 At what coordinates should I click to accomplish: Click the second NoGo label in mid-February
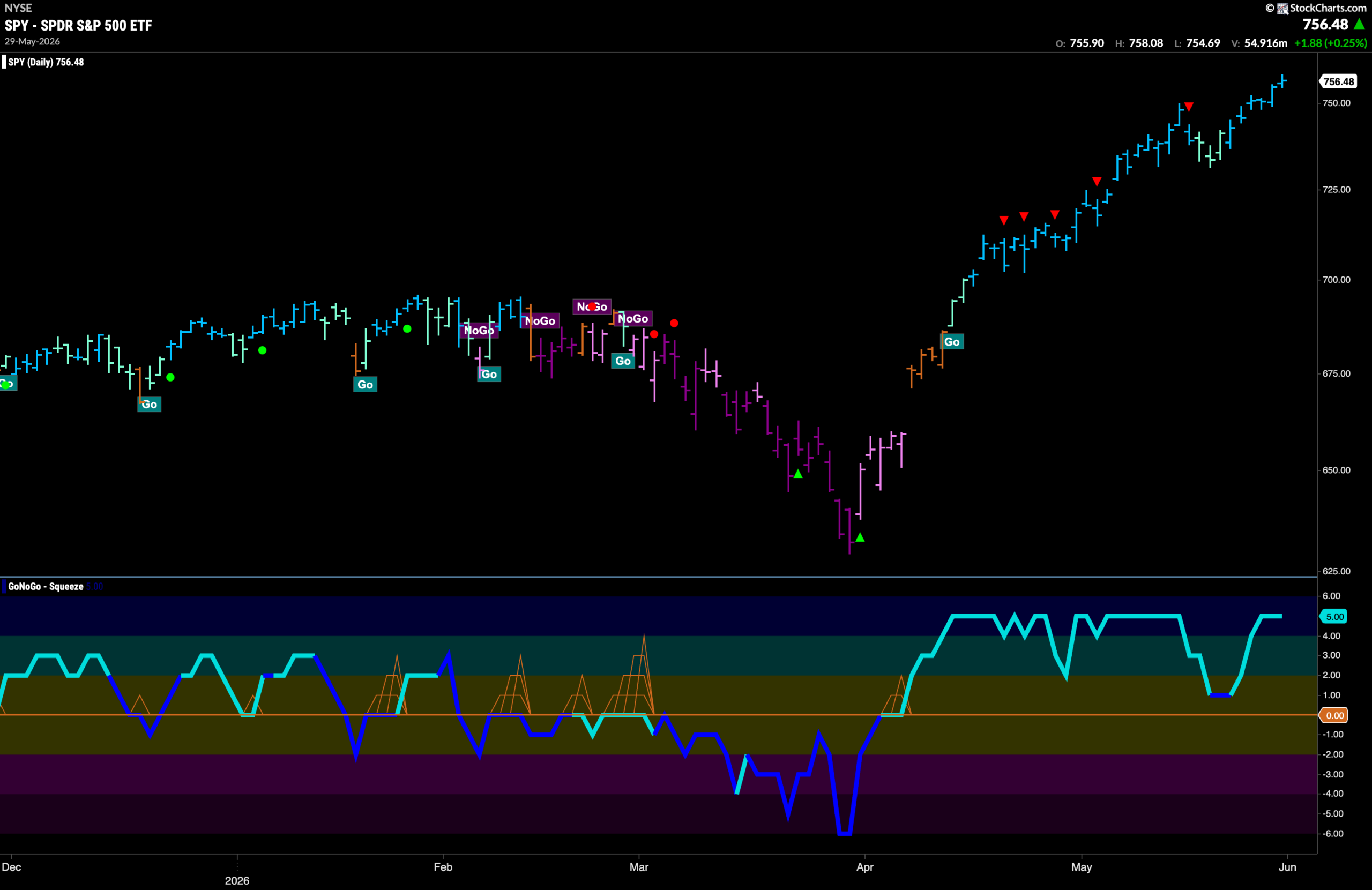click(540, 321)
